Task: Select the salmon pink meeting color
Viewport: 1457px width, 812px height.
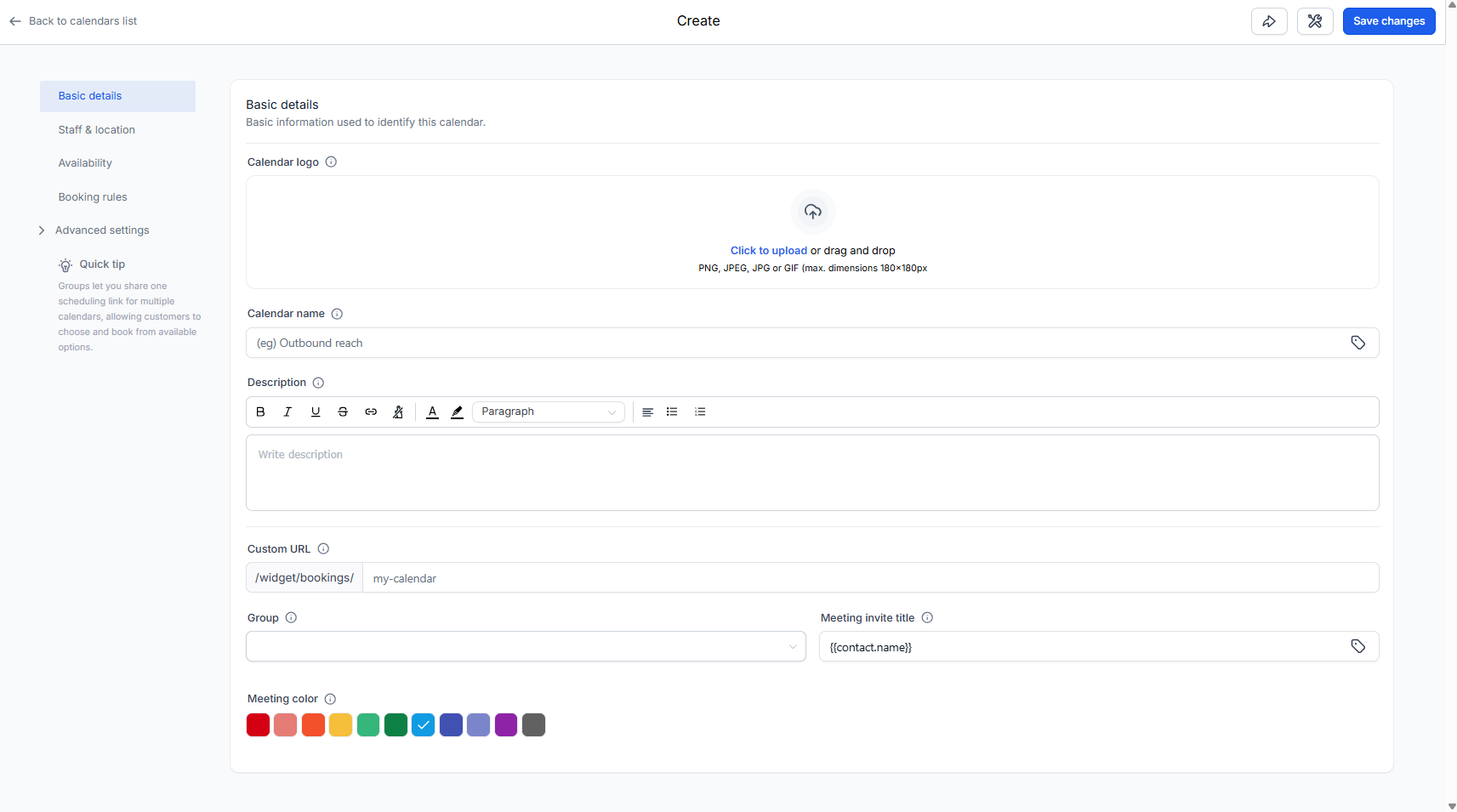Action: [286, 725]
